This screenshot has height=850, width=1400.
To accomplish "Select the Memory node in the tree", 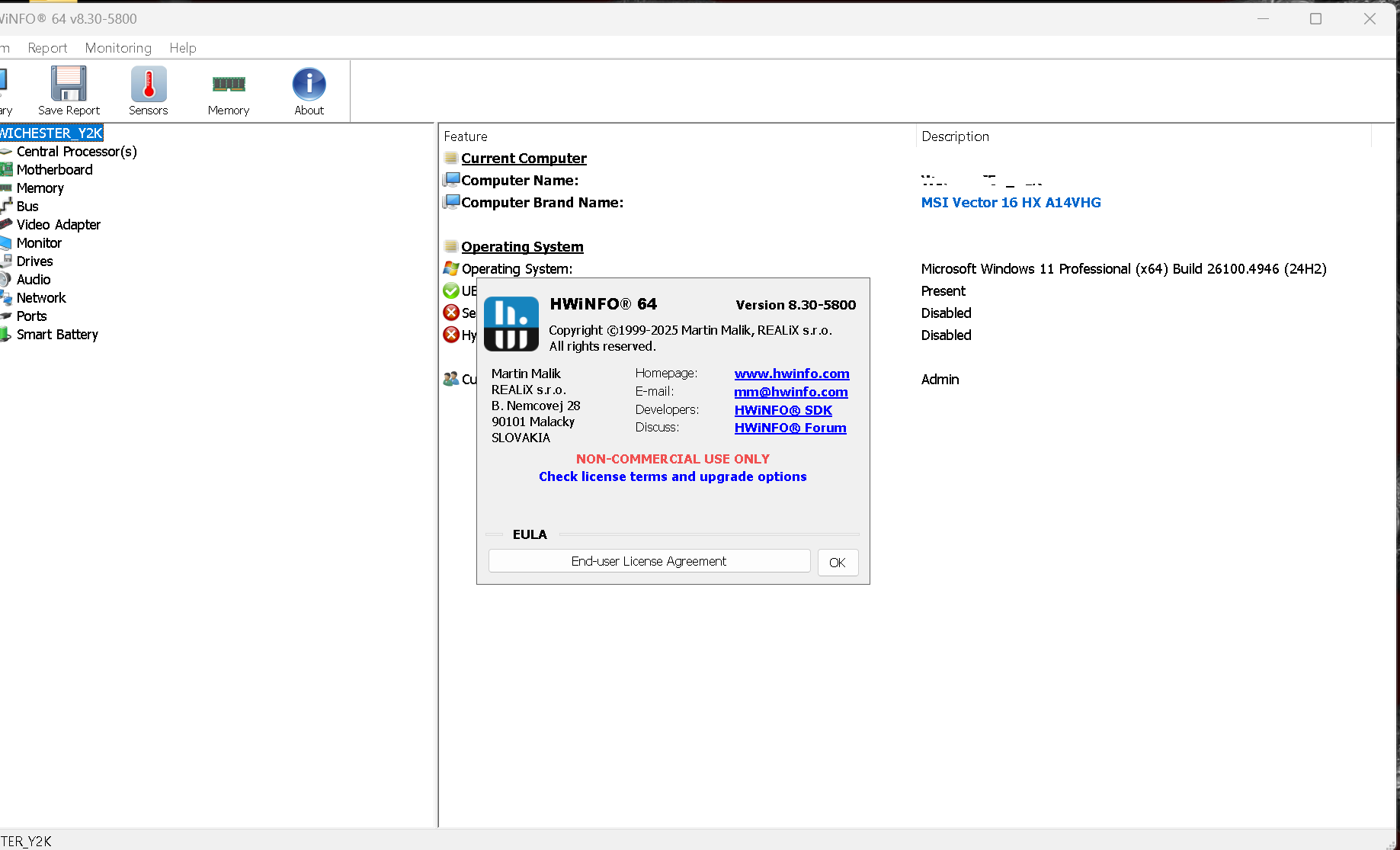I will (x=40, y=188).
